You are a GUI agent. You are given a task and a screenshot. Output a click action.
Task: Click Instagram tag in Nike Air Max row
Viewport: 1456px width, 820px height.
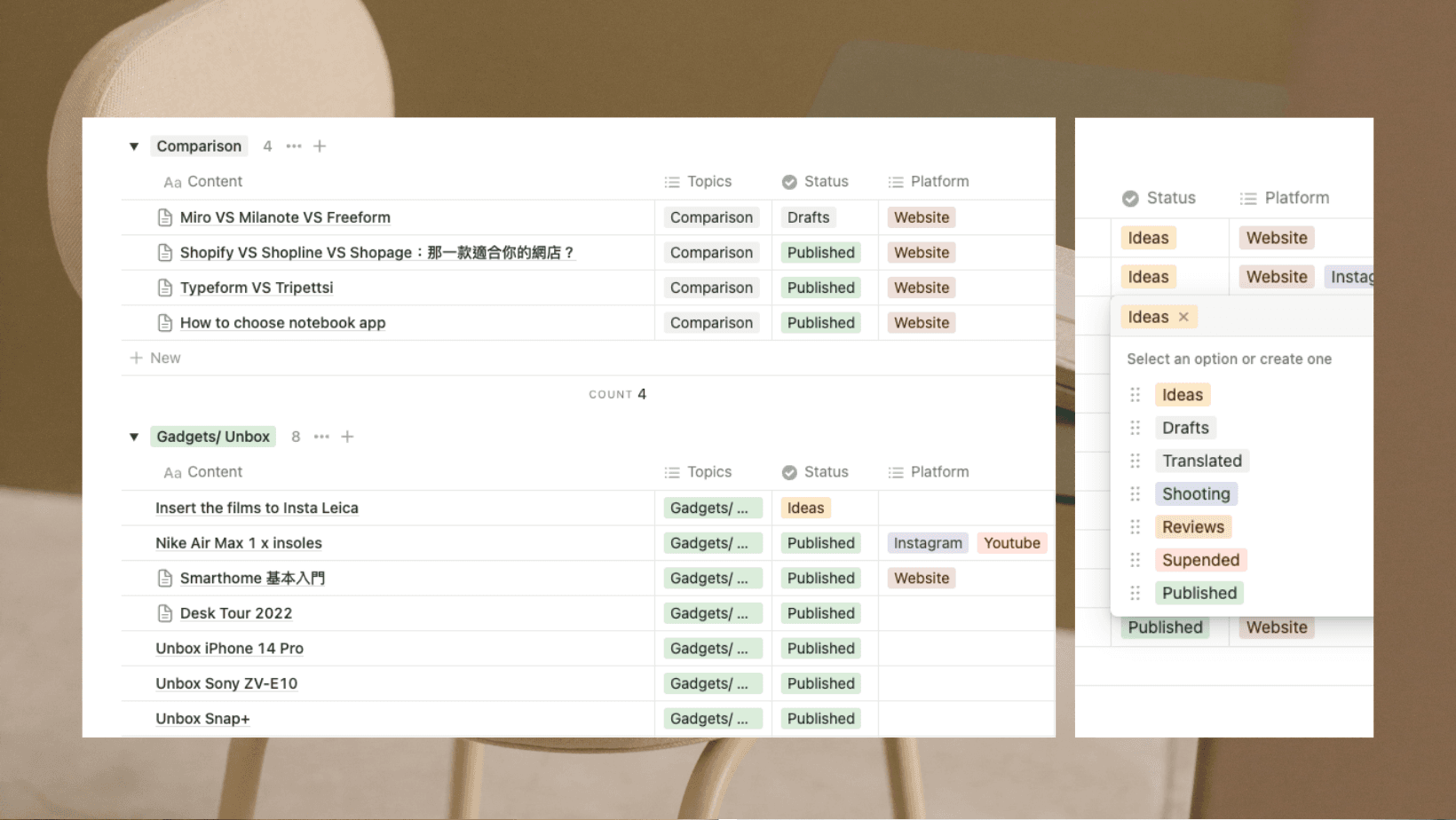928,543
